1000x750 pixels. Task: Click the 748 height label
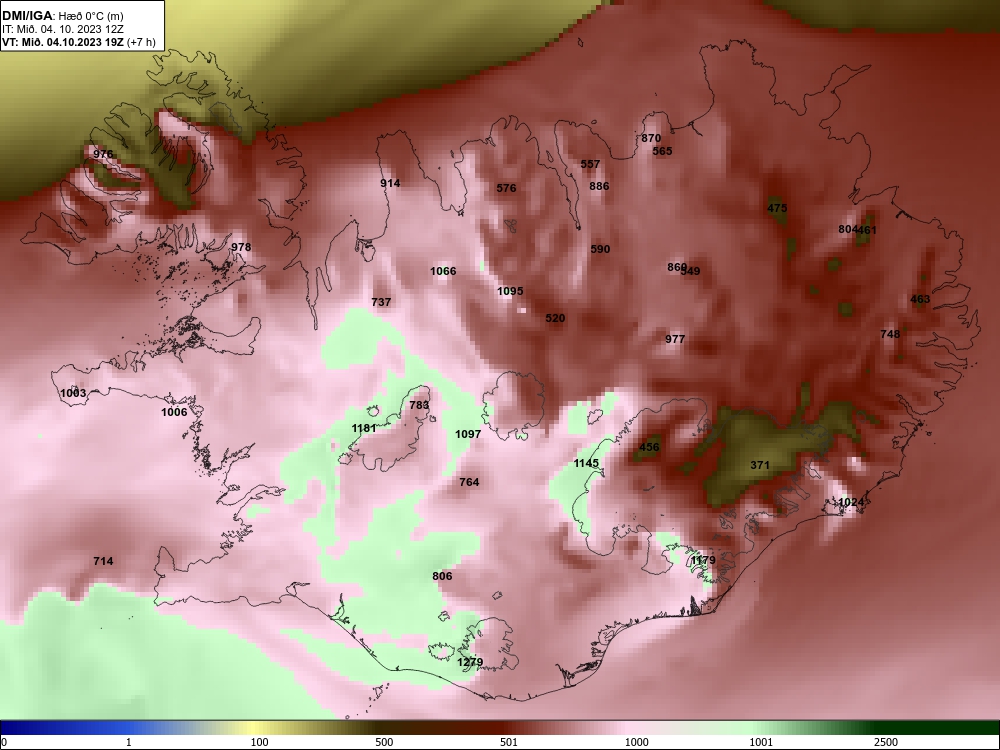(x=890, y=334)
